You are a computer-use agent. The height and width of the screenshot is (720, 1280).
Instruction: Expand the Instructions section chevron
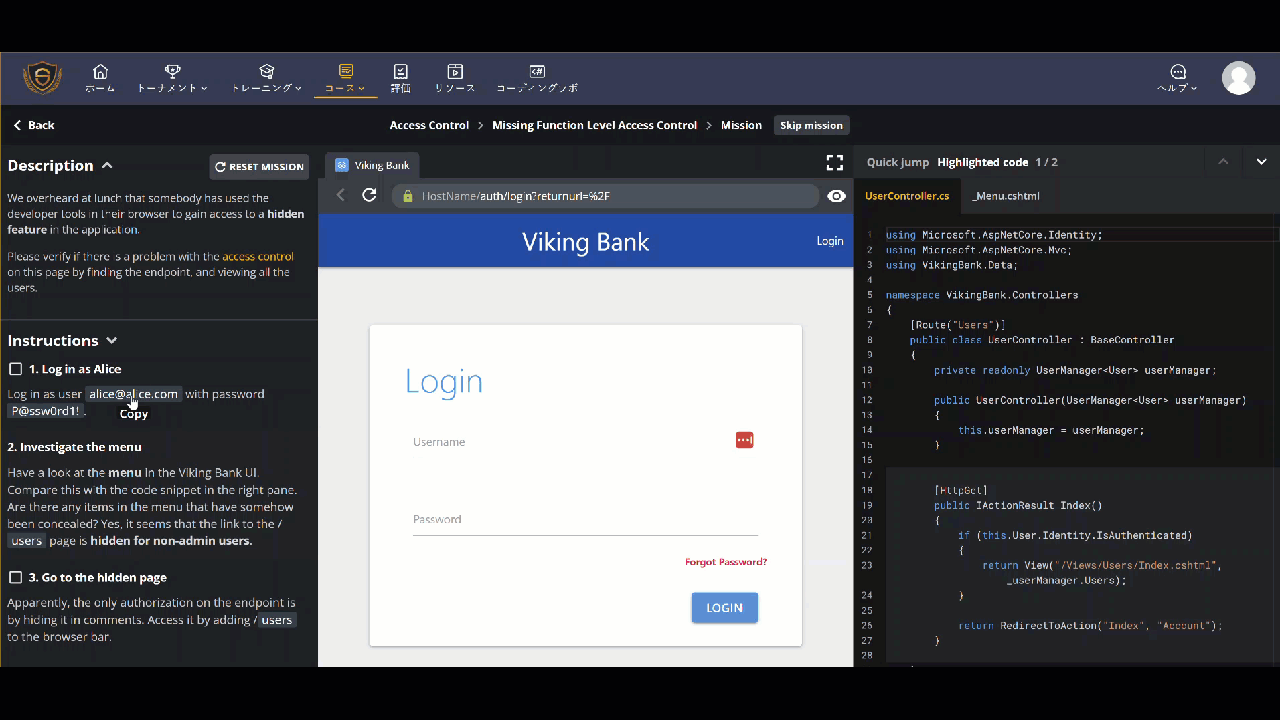[111, 341]
